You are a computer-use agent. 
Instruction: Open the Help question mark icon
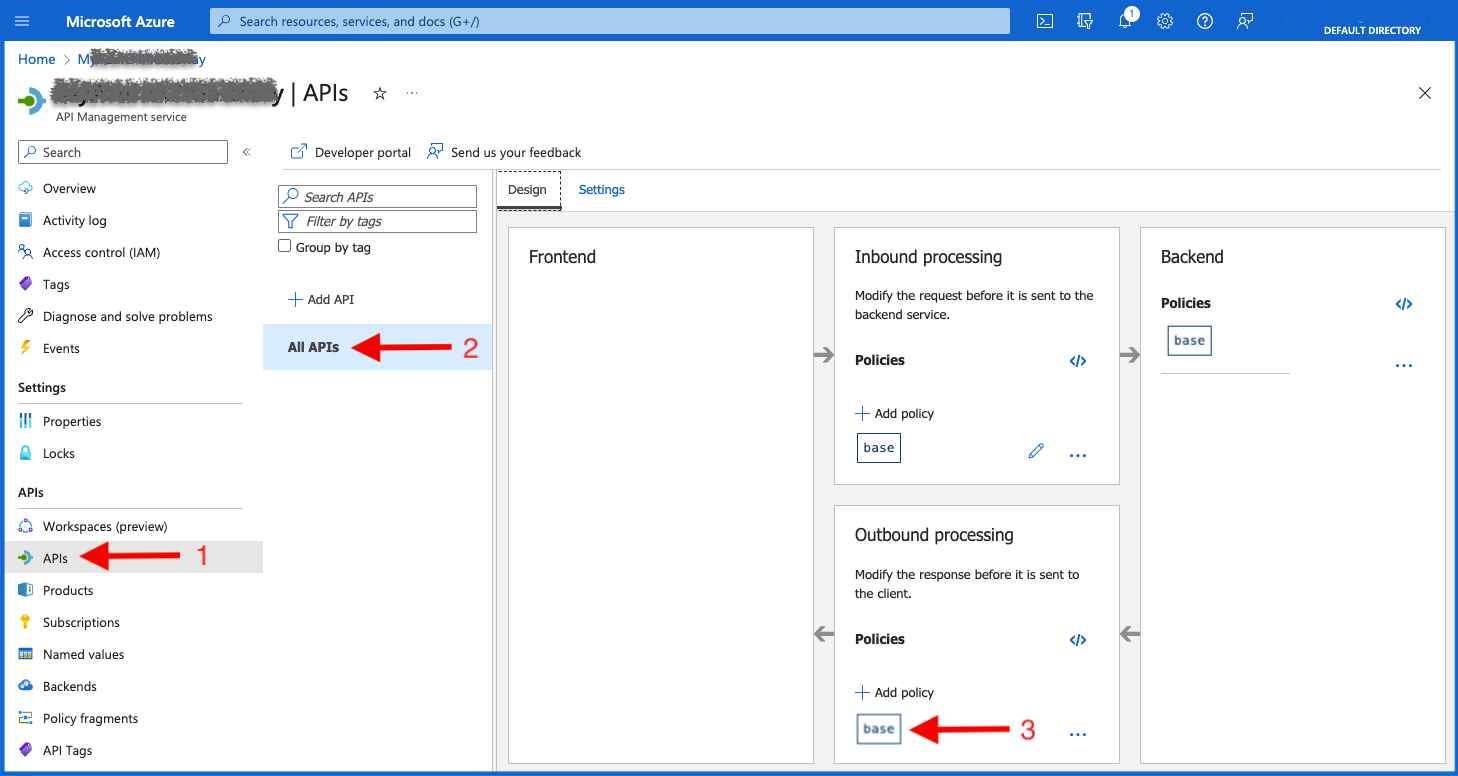tap(1205, 21)
